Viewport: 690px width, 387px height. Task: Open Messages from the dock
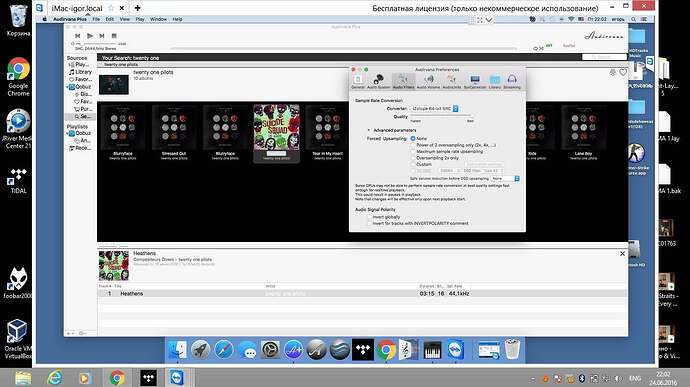pos(247,351)
